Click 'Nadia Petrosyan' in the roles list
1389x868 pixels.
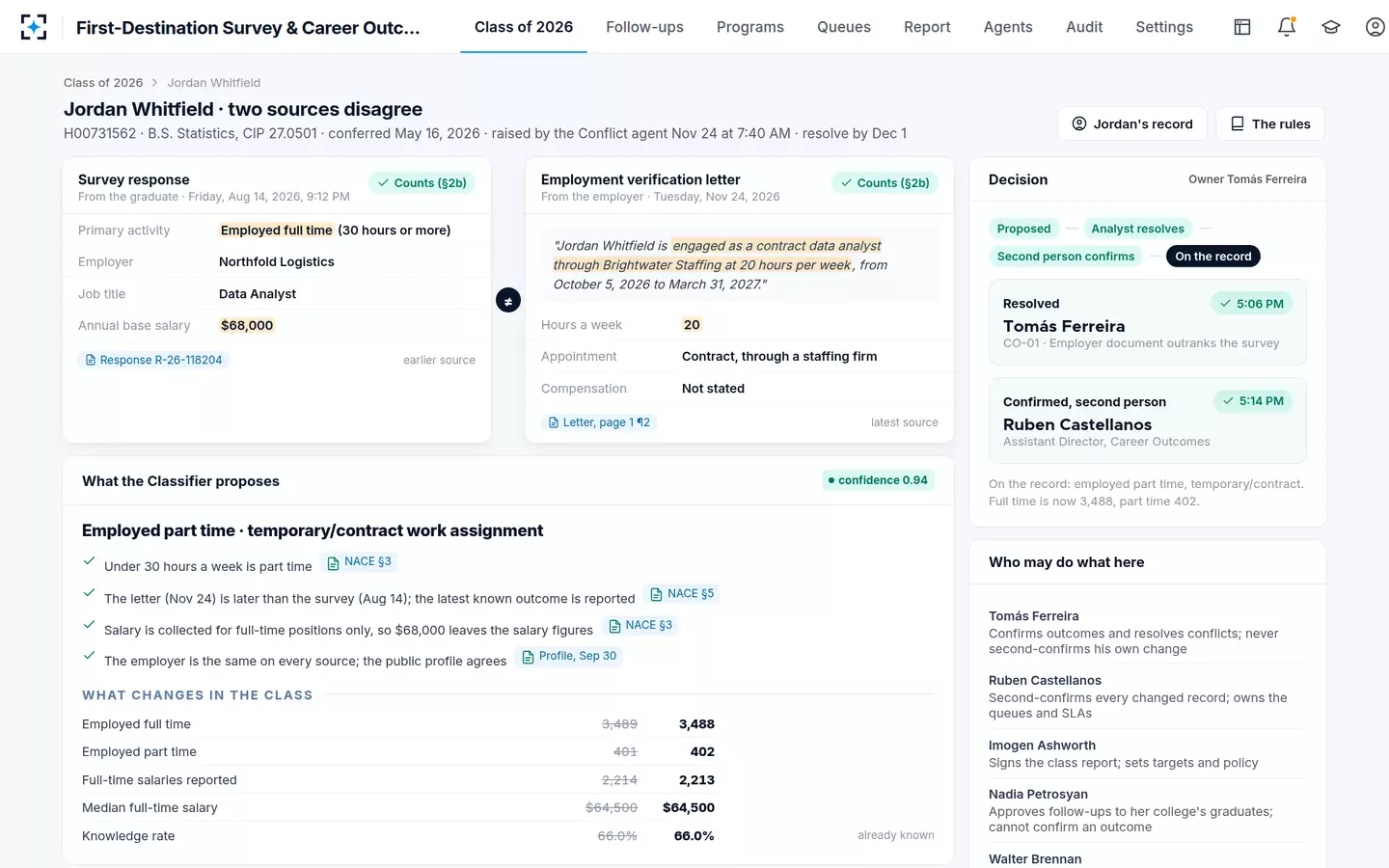point(1038,795)
